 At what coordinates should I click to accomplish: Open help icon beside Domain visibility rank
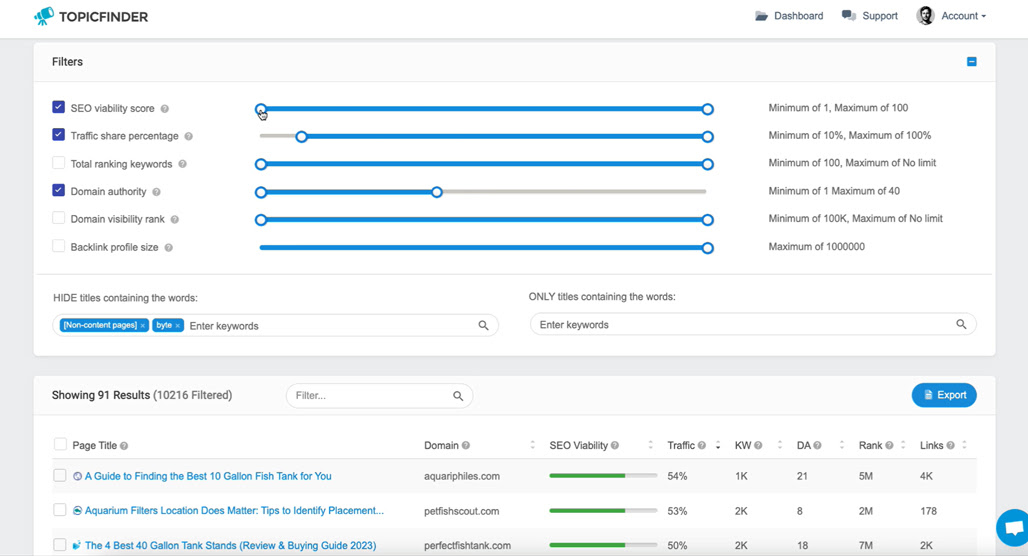tap(174, 220)
